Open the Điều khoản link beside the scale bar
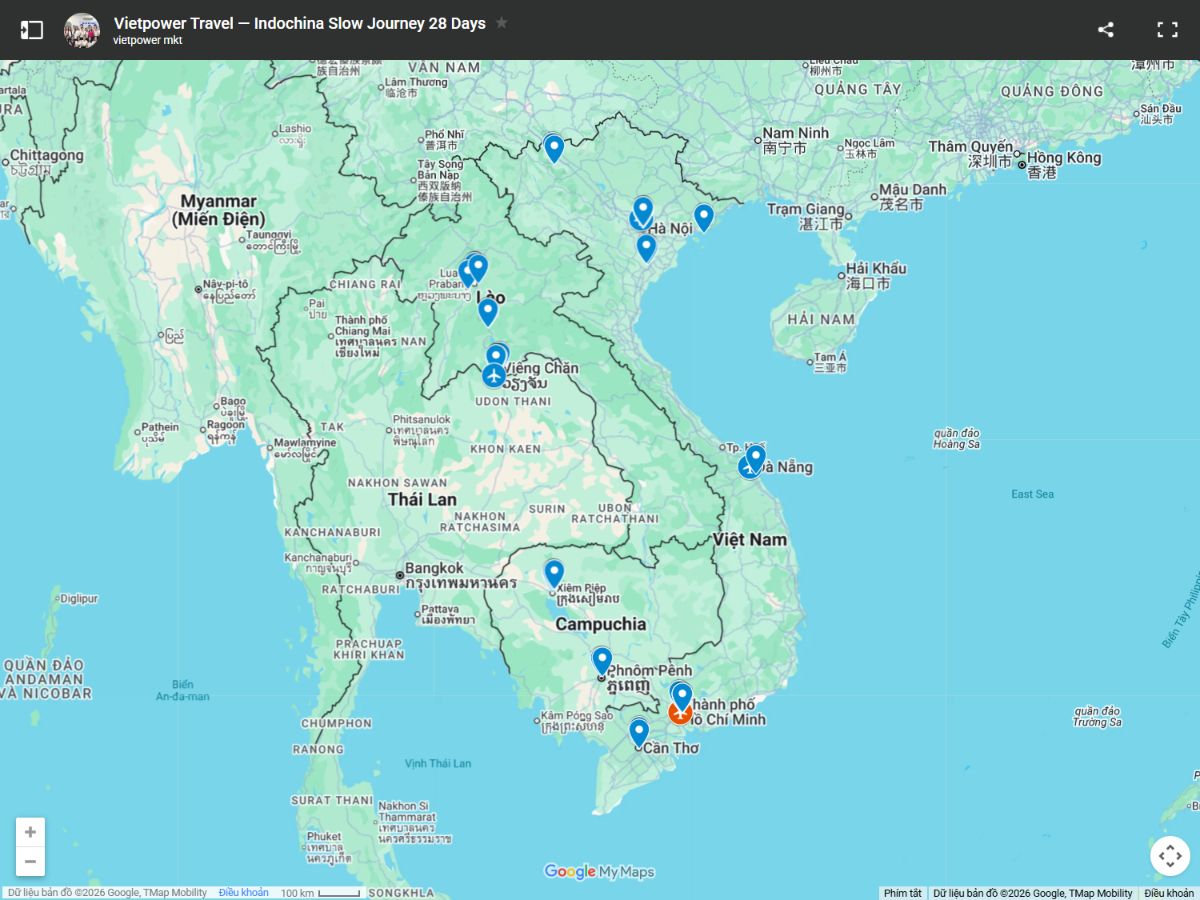Image resolution: width=1200 pixels, height=900 pixels. point(244,893)
